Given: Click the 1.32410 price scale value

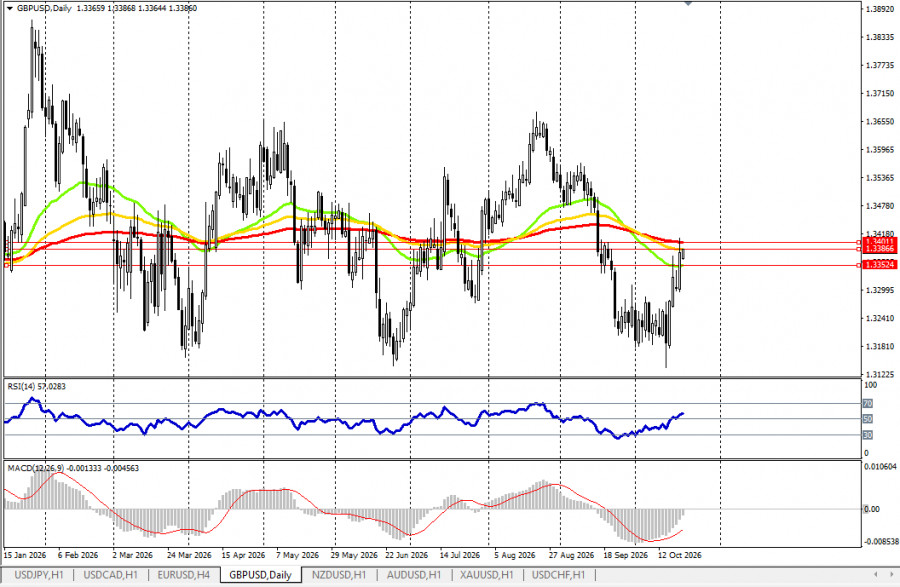Looking at the screenshot, I should 880,318.
